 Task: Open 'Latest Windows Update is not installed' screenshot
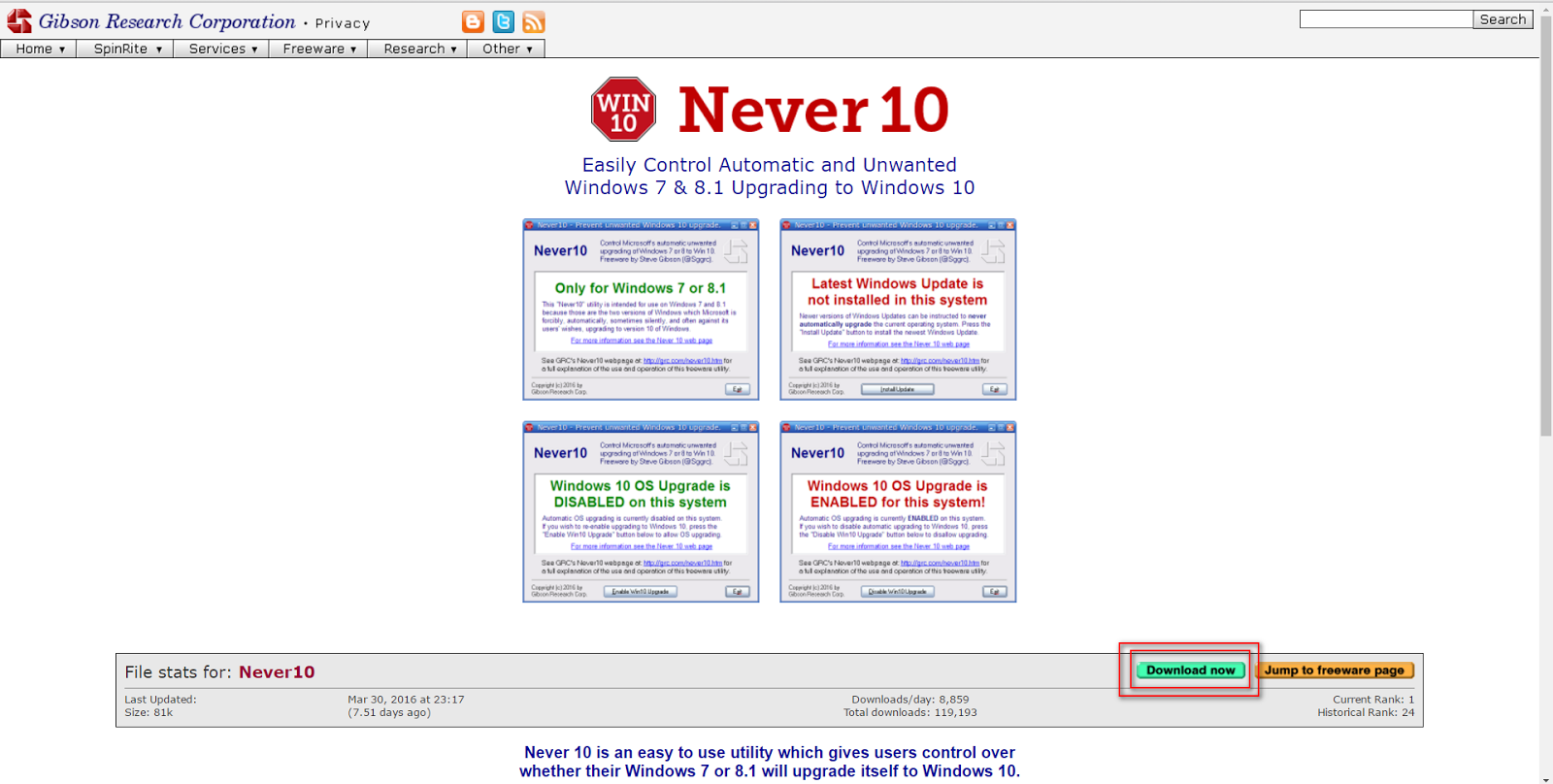click(x=898, y=310)
